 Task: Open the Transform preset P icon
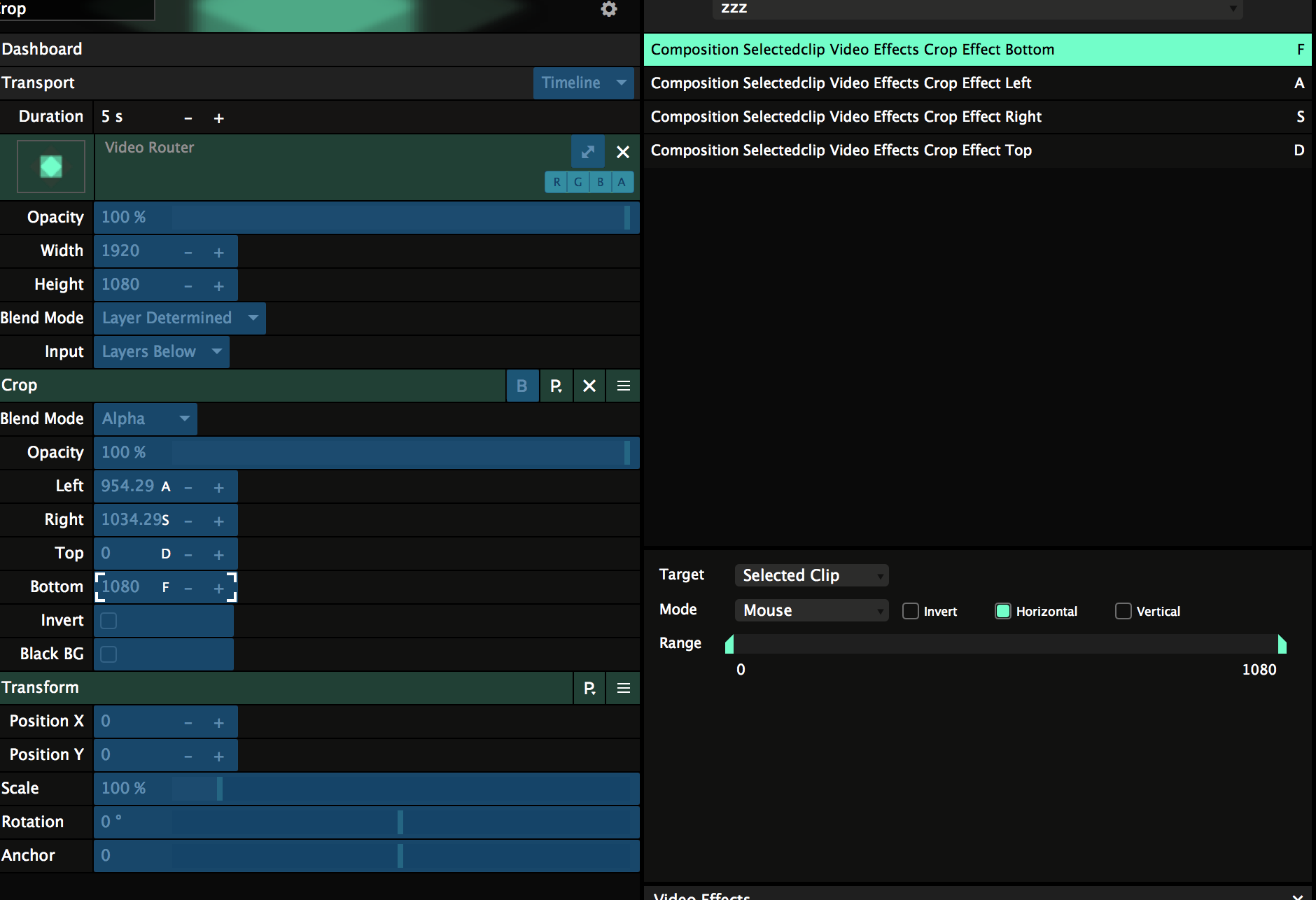click(590, 688)
